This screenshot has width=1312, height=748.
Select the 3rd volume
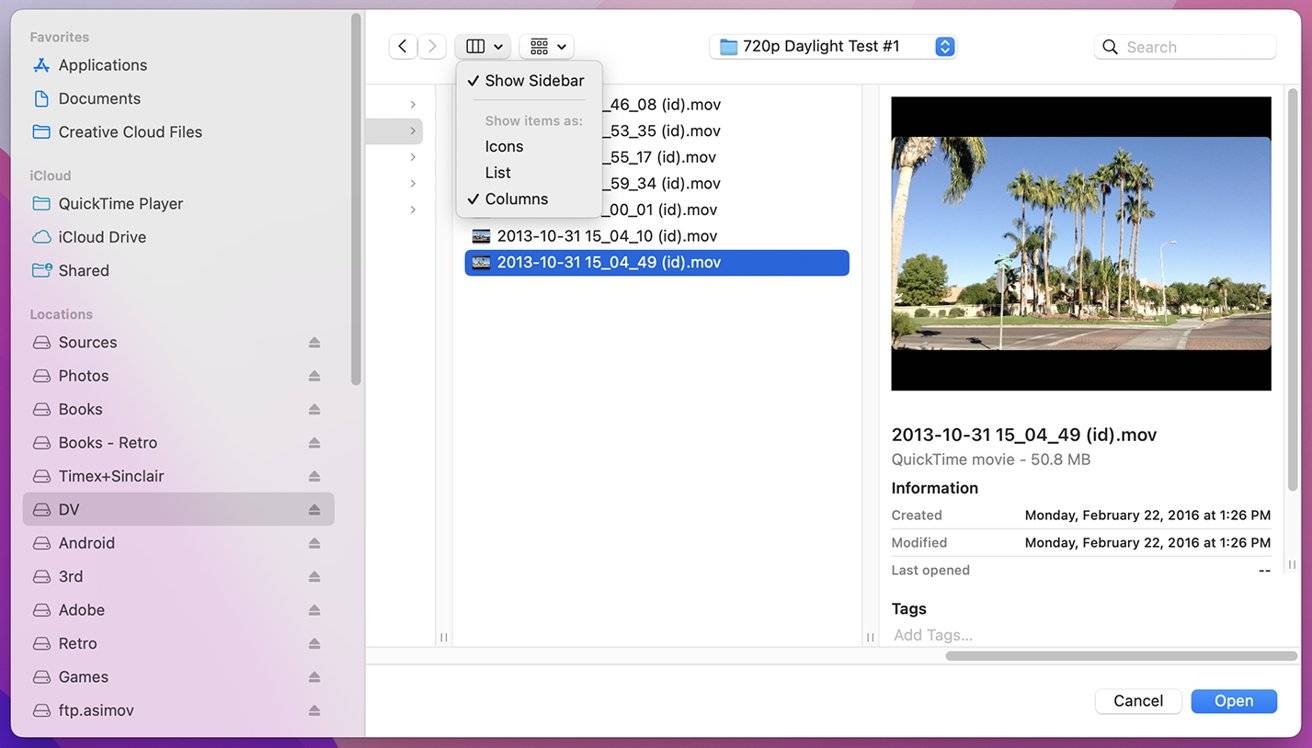point(179,576)
